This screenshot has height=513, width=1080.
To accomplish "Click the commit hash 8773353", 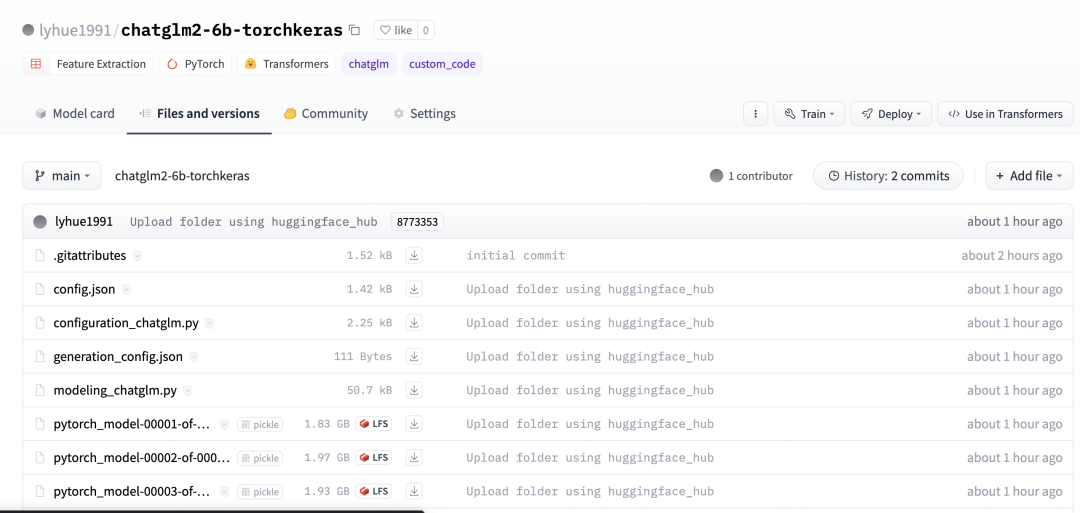I will (x=417, y=222).
